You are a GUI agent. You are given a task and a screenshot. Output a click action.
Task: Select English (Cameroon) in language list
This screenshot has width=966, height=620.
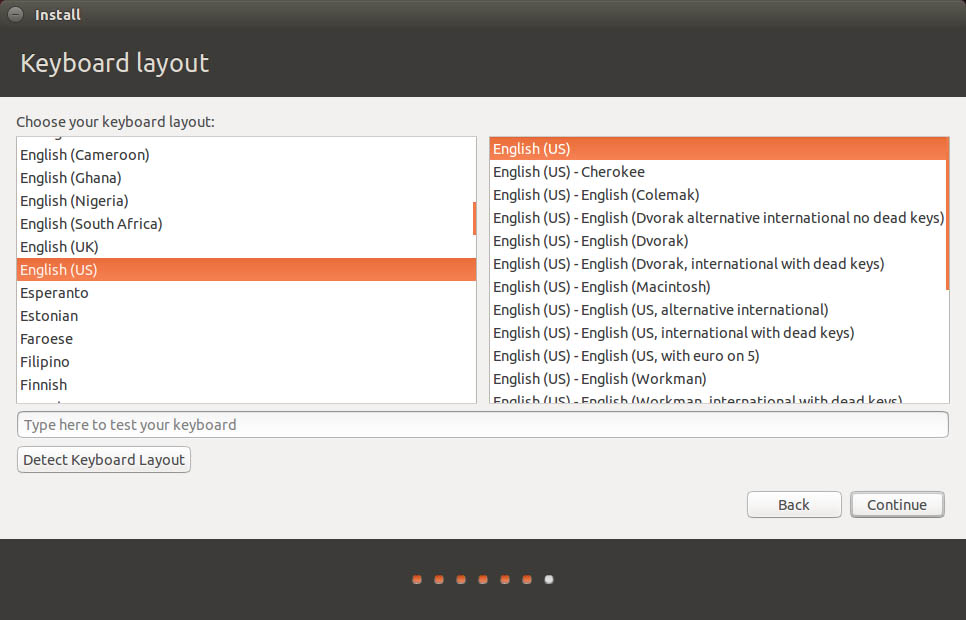pyautogui.click(x=246, y=155)
